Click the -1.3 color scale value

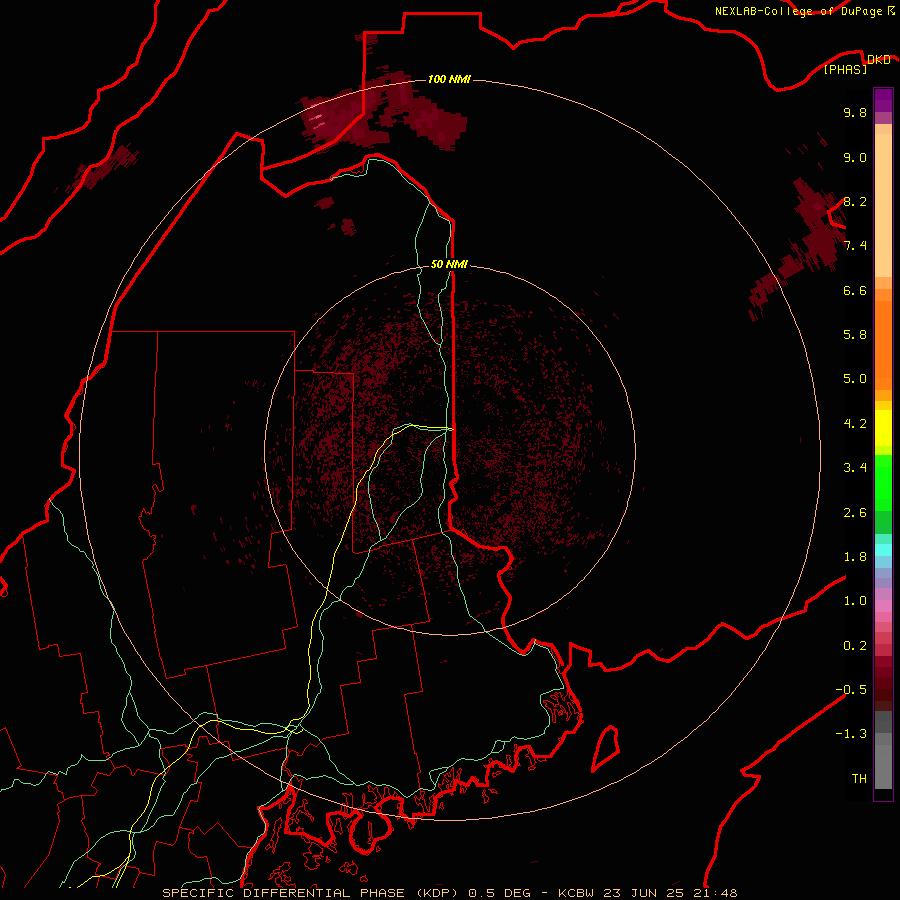pos(851,735)
